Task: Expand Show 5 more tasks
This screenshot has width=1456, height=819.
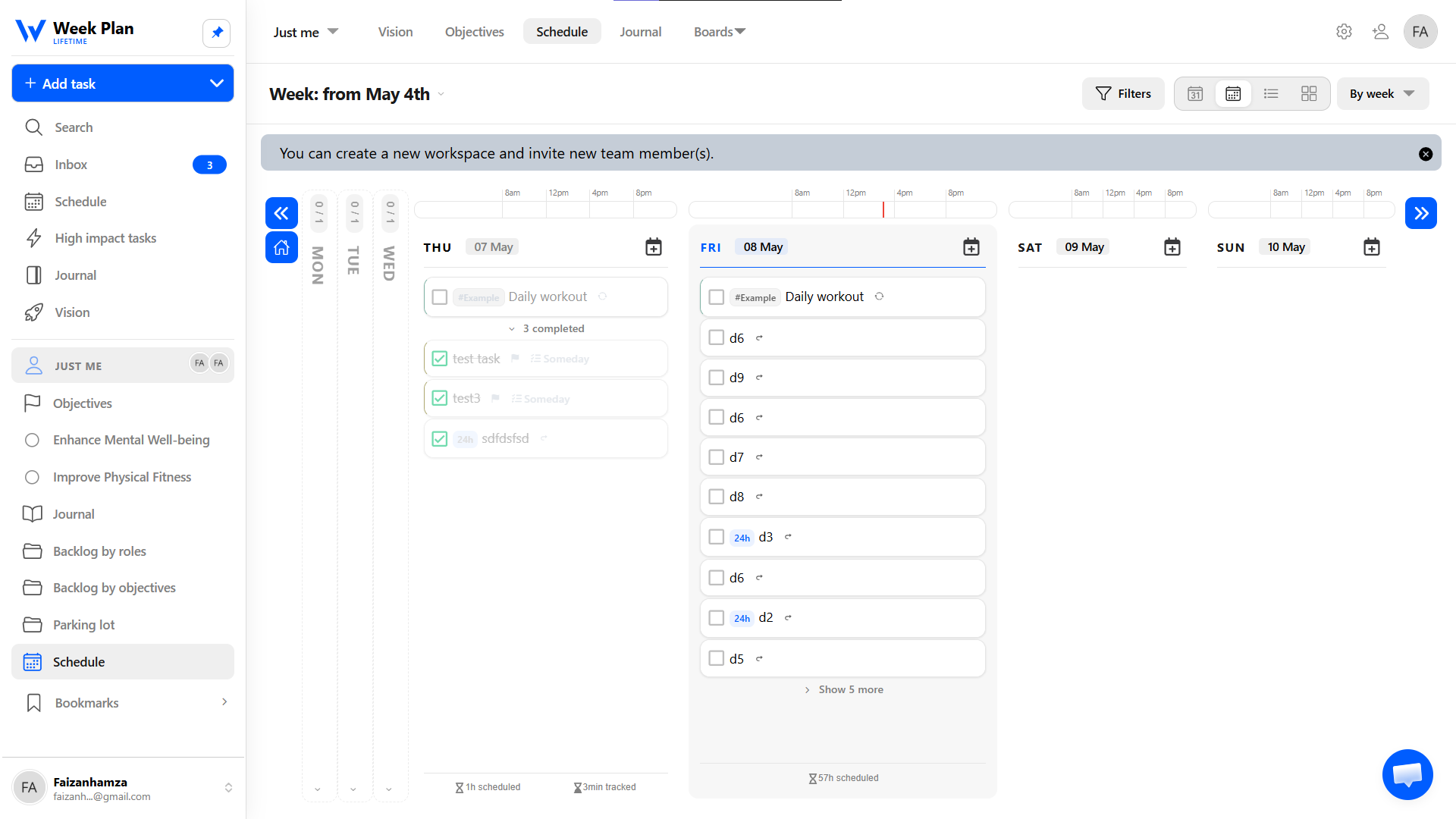Action: 843,689
